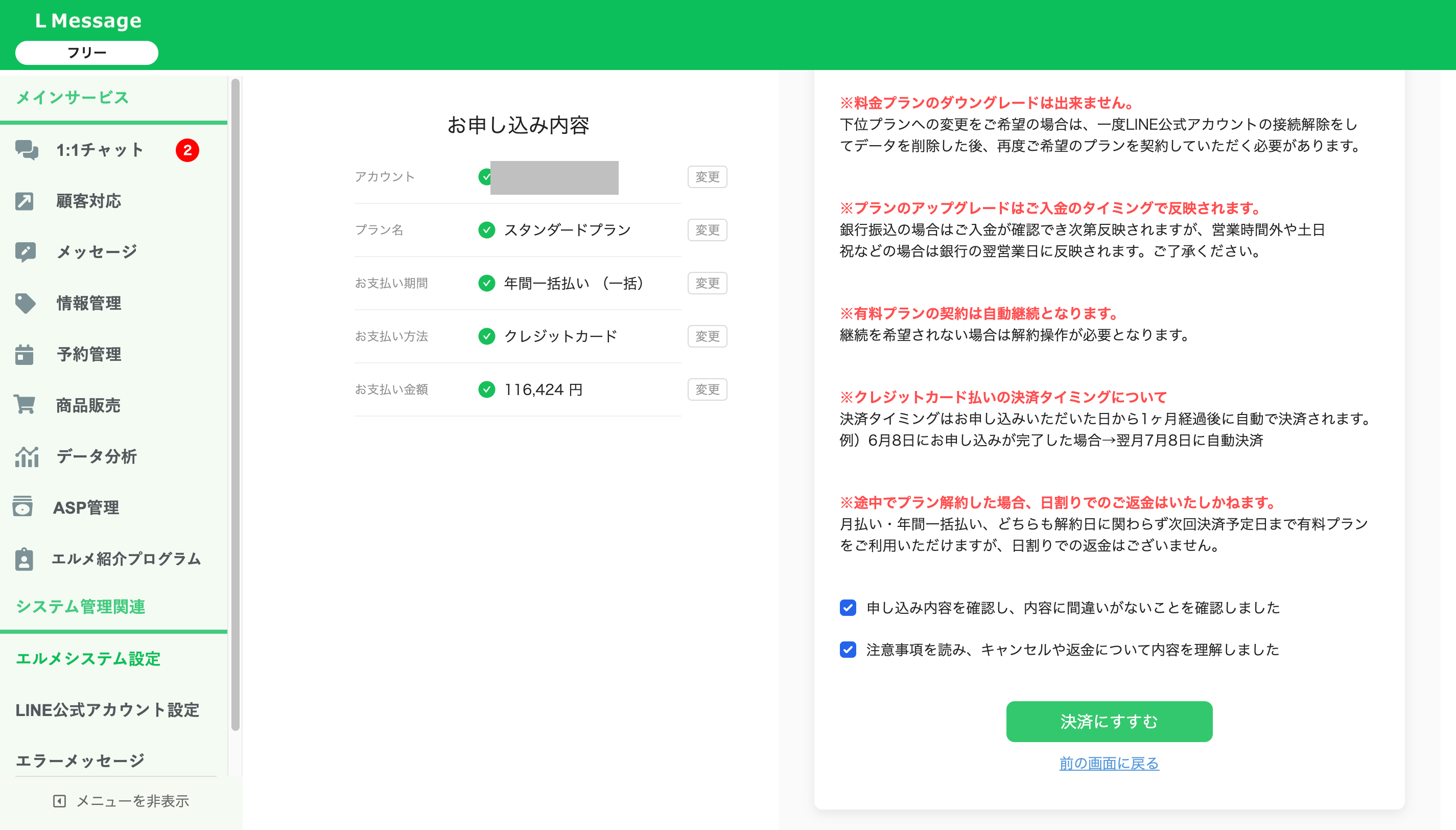
Task: Click the 1:1チャット chat bubbles icon
Action: 26,150
